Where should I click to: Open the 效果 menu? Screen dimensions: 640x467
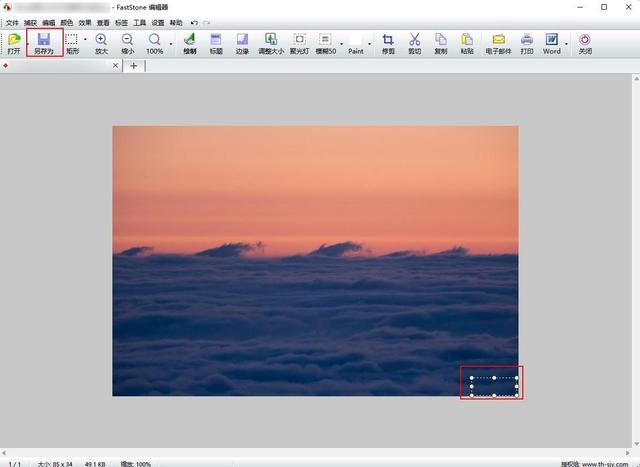85,23
